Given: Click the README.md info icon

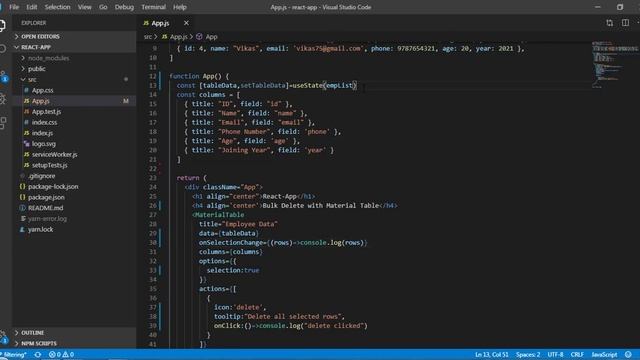Looking at the screenshot, I should pyautogui.click(x=22, y=208).
